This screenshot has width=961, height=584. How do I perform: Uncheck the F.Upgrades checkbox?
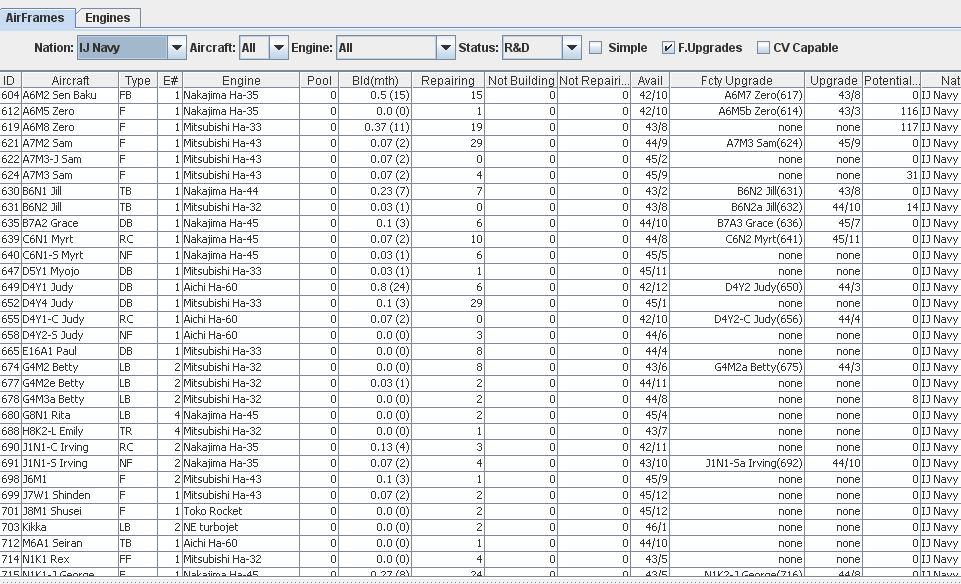[x=669, y=48]
